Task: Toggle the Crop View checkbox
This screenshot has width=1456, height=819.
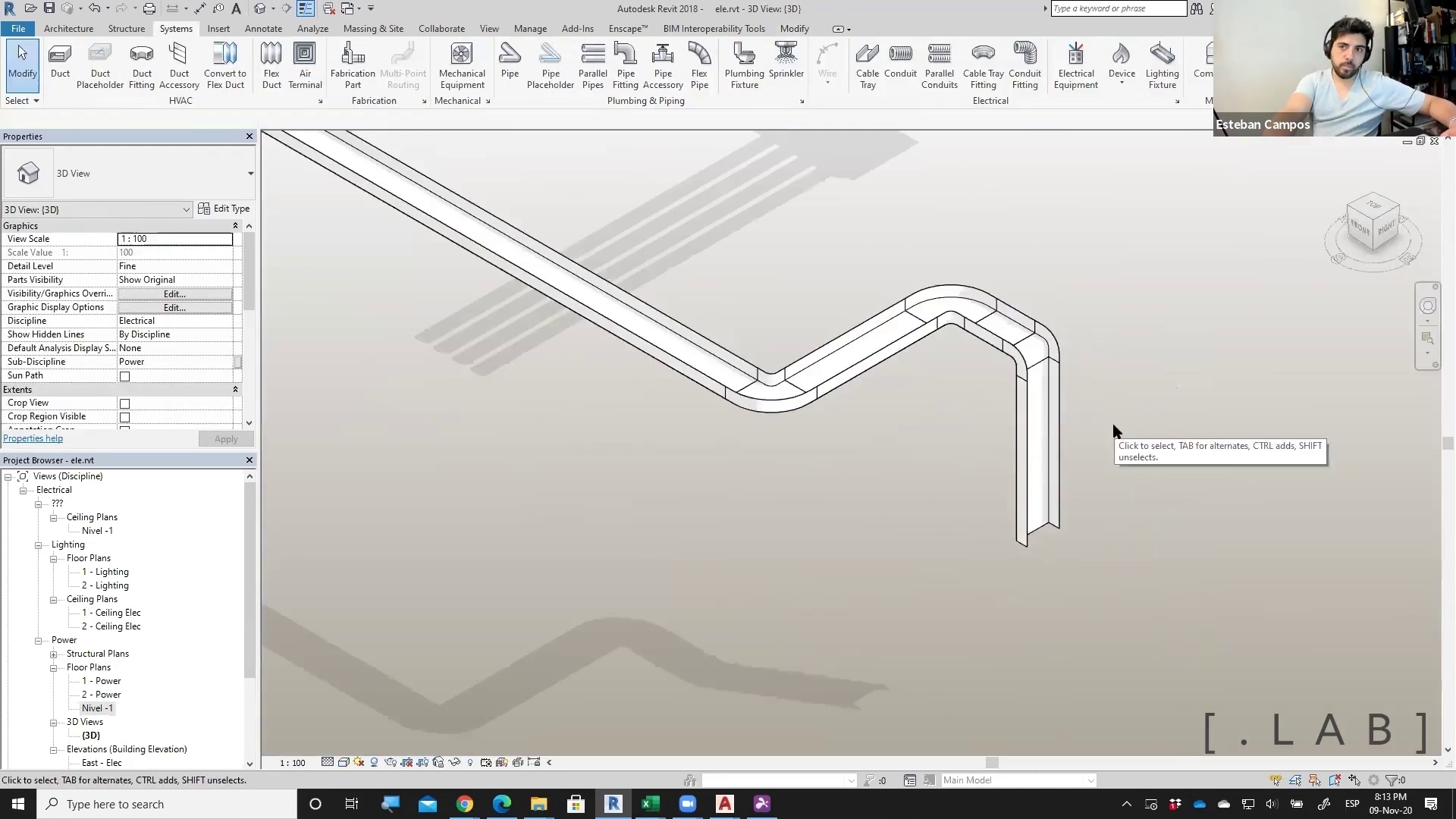Action: click(x=125, y=403)
